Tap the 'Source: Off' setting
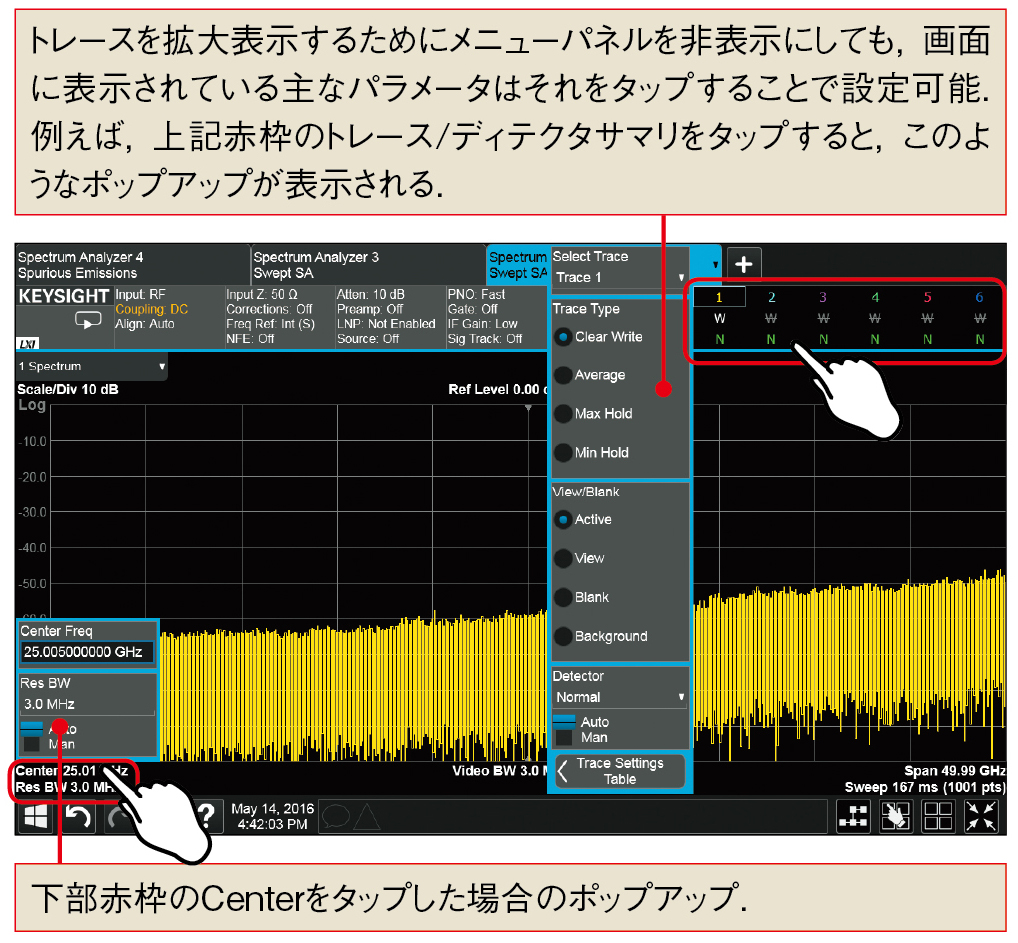 coord(368,339)
